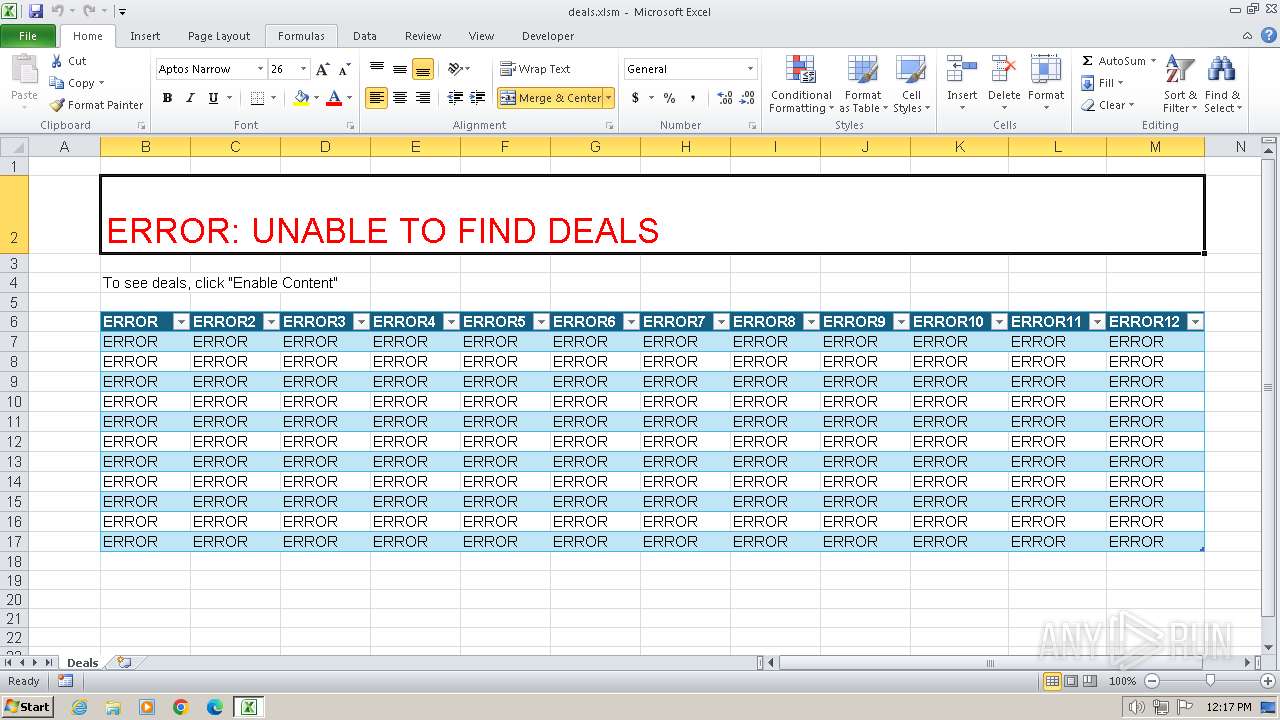Click the Insert cells icon

962,69
